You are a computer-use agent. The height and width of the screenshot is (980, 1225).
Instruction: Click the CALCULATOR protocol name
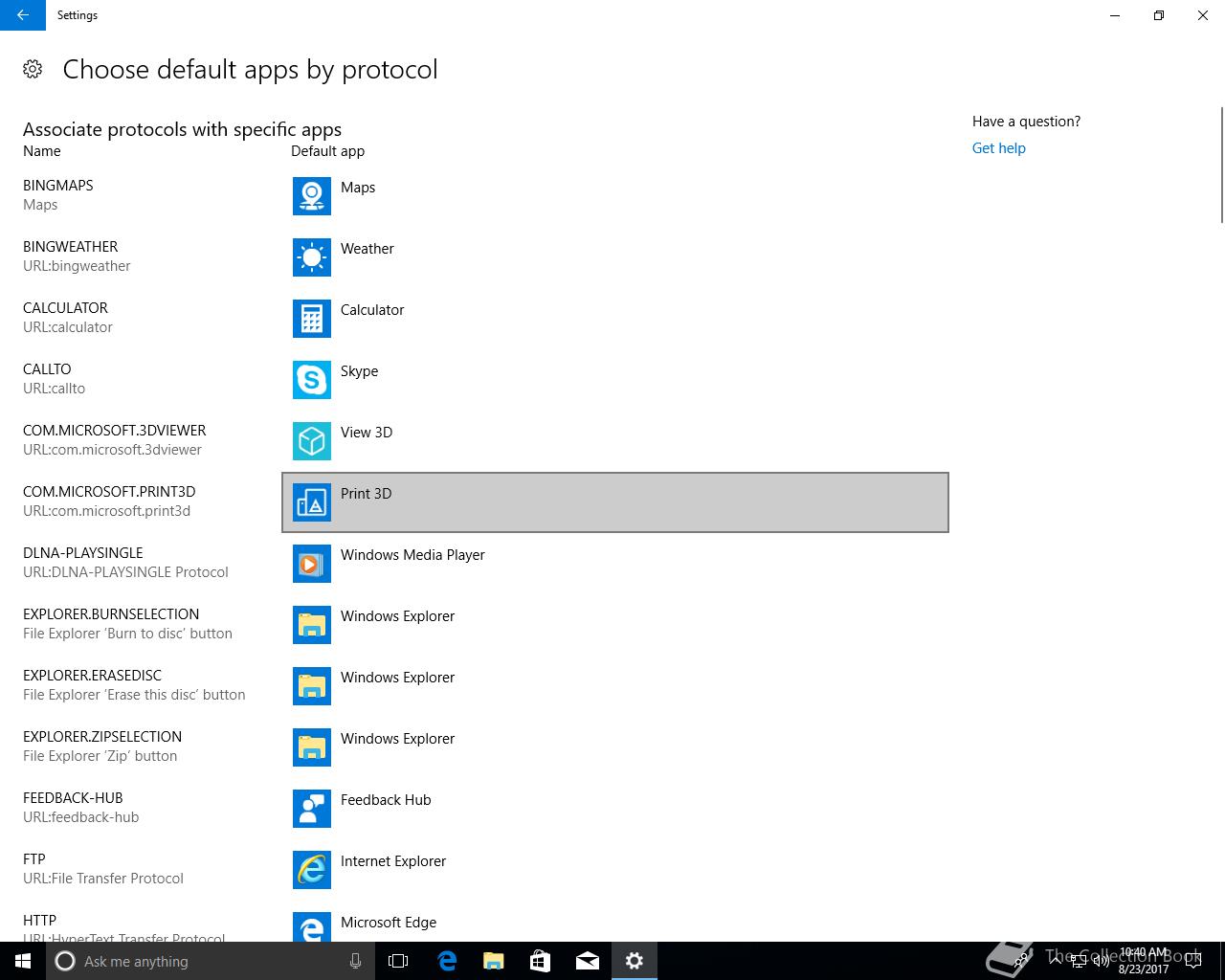pyautogui.click(x=65, y=308)
